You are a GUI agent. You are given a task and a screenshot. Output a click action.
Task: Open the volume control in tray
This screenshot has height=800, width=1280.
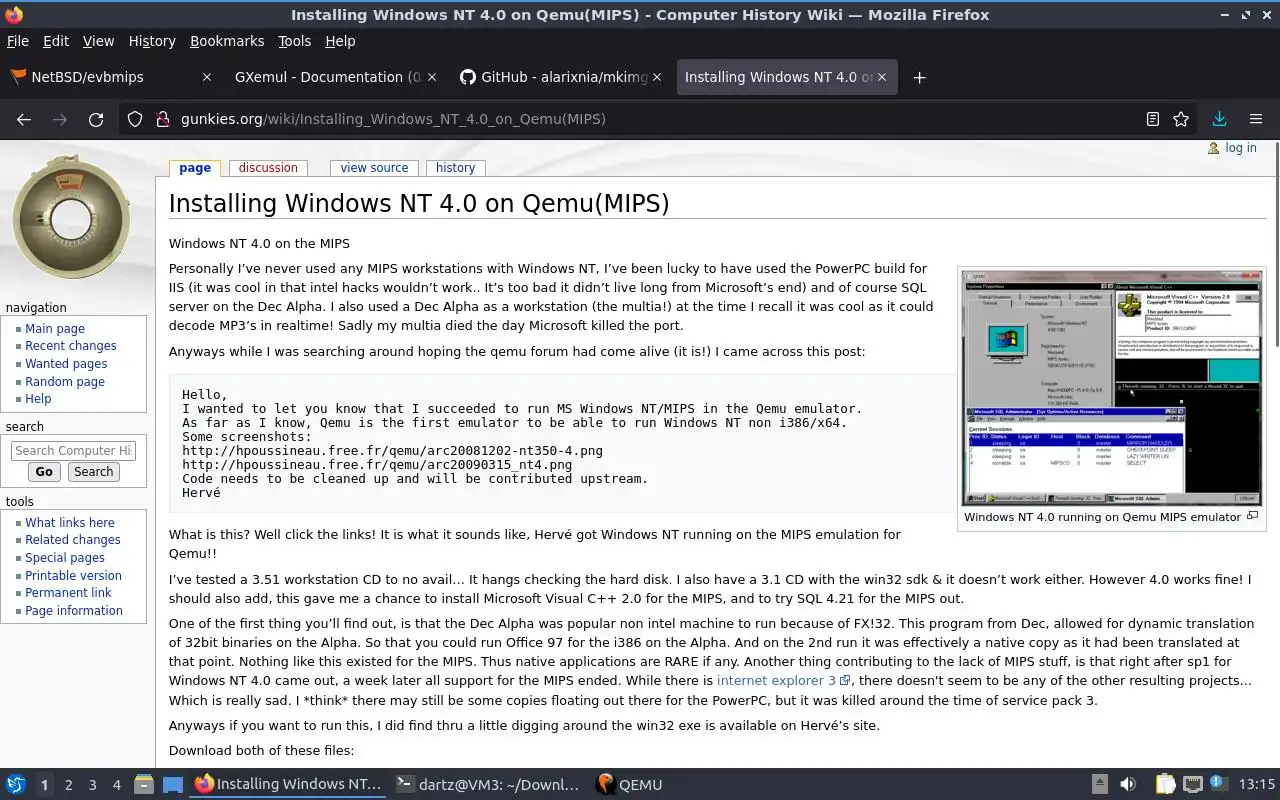[x=1127, y=785]
